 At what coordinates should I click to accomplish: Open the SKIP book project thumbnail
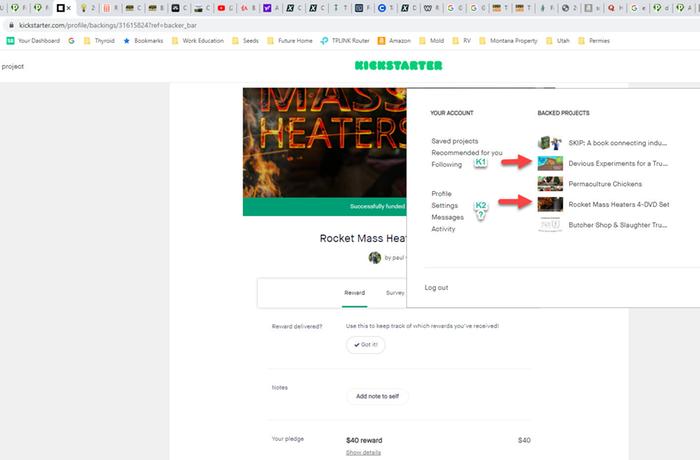click(549, 142)
